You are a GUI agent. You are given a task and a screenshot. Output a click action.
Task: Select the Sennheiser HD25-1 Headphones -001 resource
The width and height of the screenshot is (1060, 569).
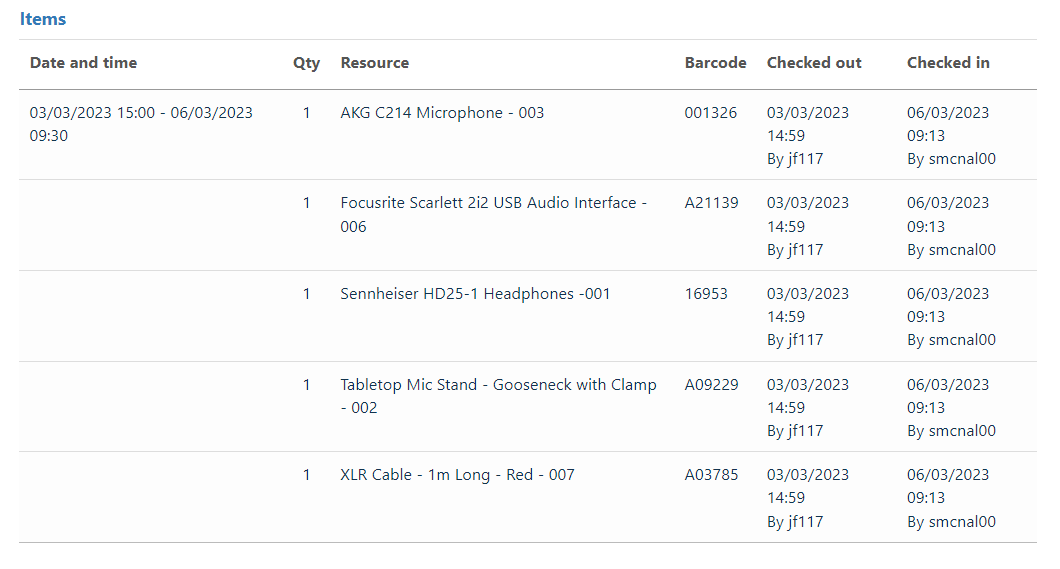pos(475,294)
